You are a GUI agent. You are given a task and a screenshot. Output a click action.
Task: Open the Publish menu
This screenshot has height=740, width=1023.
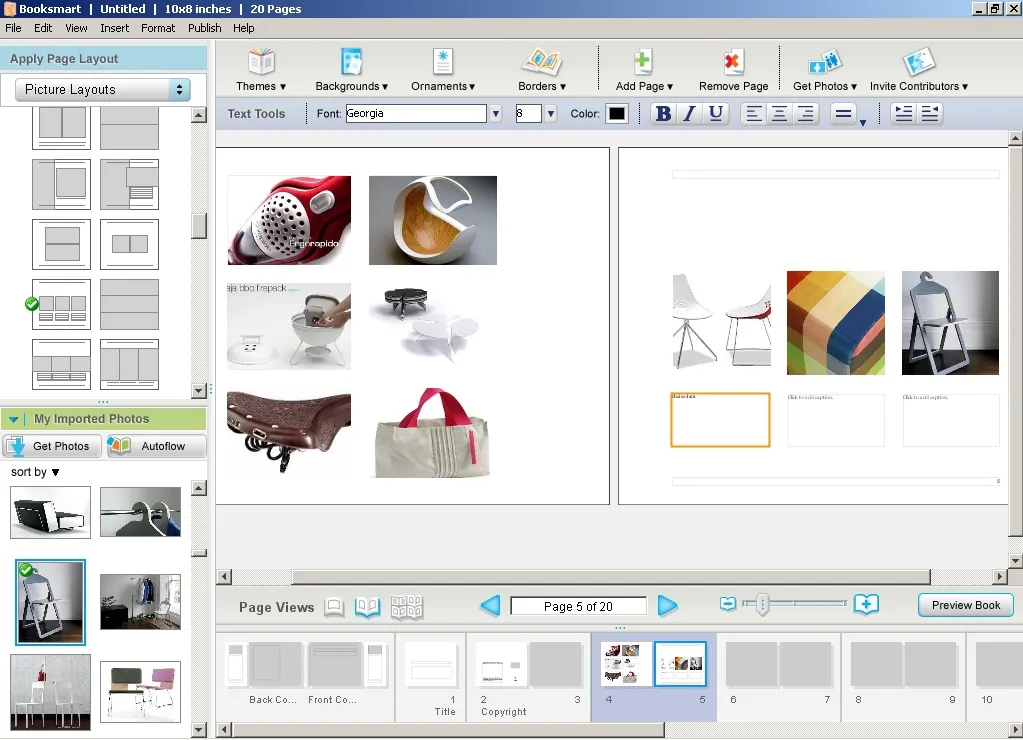[205, 28]
